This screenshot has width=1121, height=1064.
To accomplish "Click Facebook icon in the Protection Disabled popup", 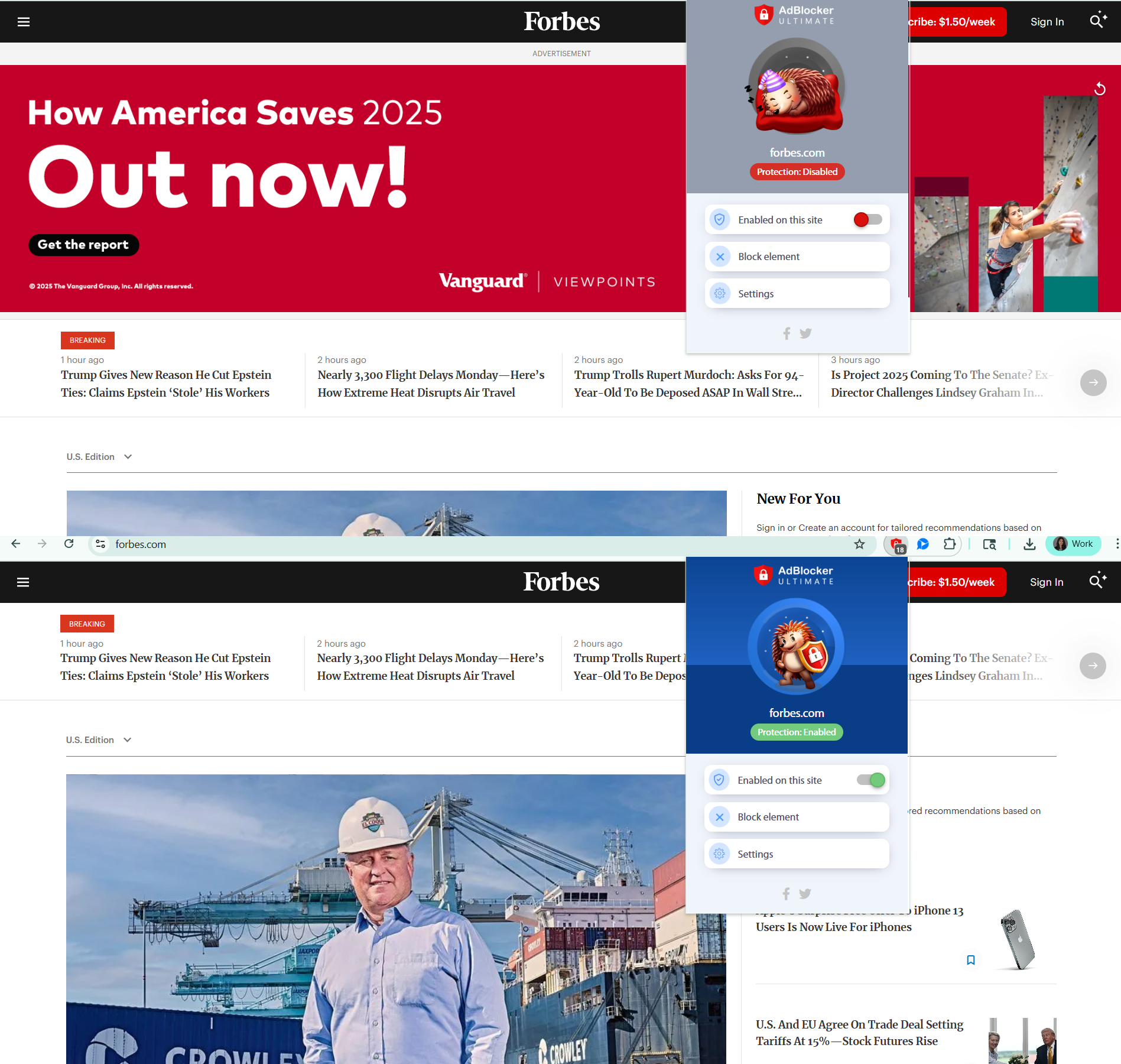I will [x=787, y=333].
